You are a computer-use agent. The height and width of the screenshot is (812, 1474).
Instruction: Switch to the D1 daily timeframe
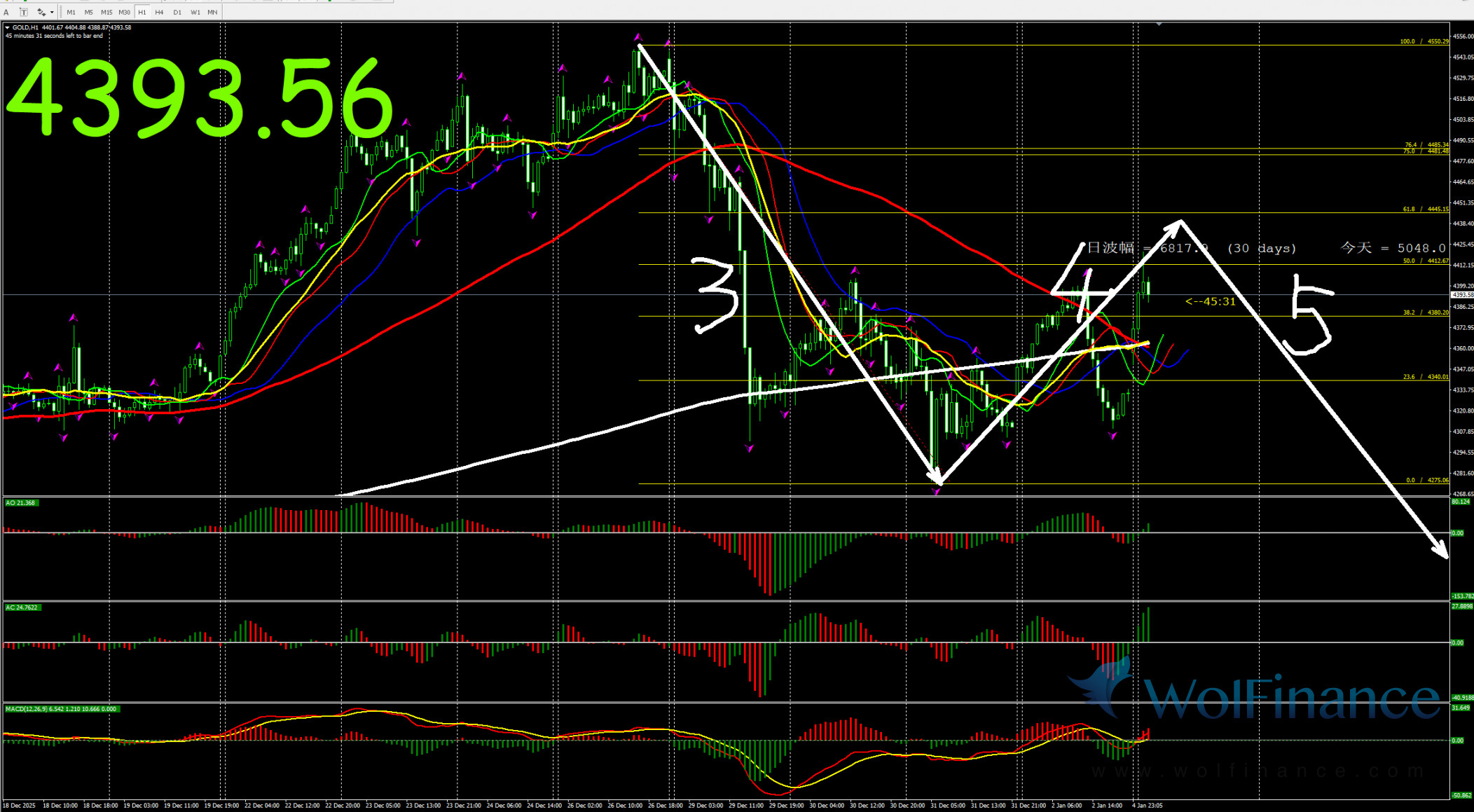[177, 12]
